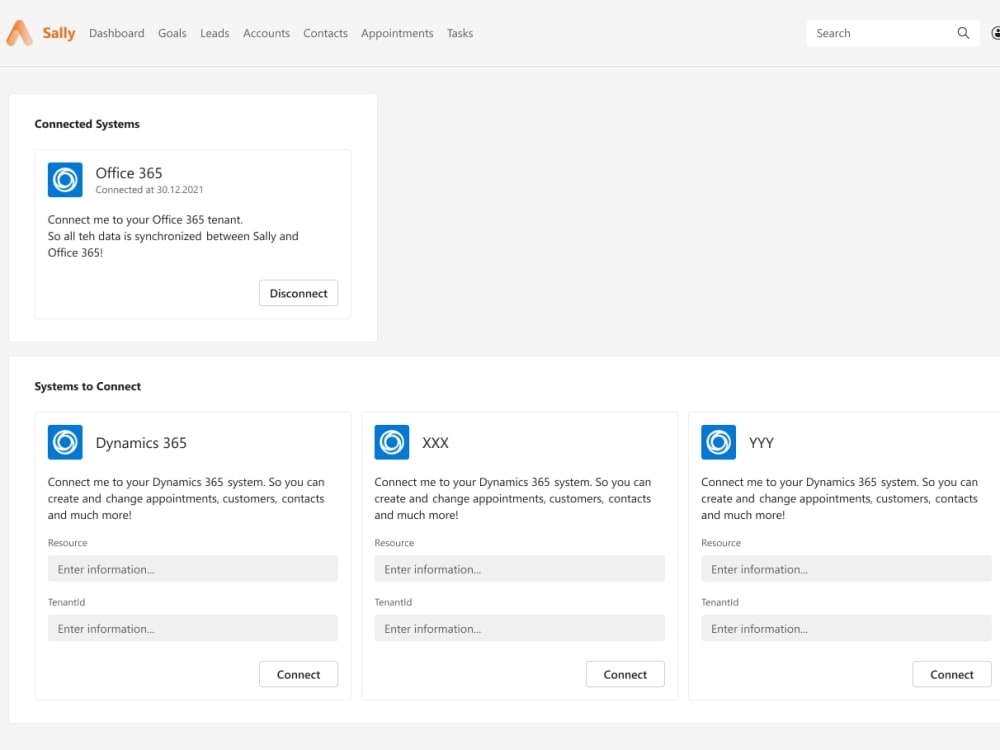Viewport: 1000px width, 750px height.
Task: Open the Leads page
Action: point(214,33)
